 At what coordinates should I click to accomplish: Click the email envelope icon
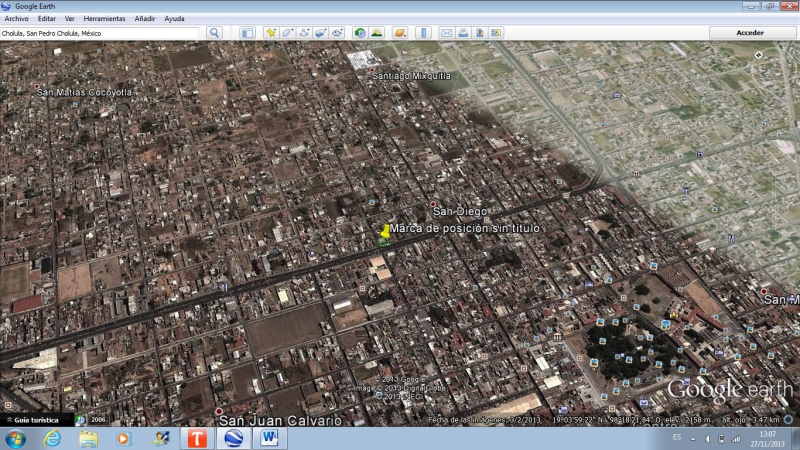(x=447, y=33)
